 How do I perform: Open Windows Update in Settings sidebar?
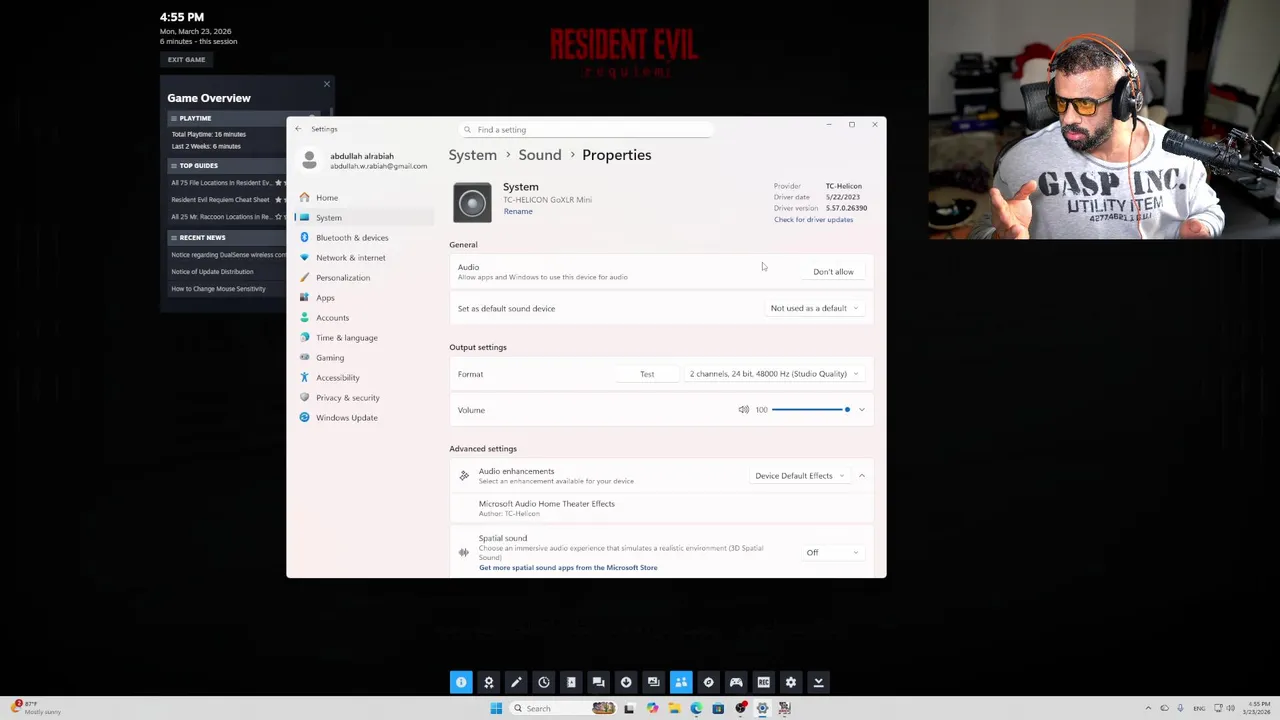tap(365, 418)
